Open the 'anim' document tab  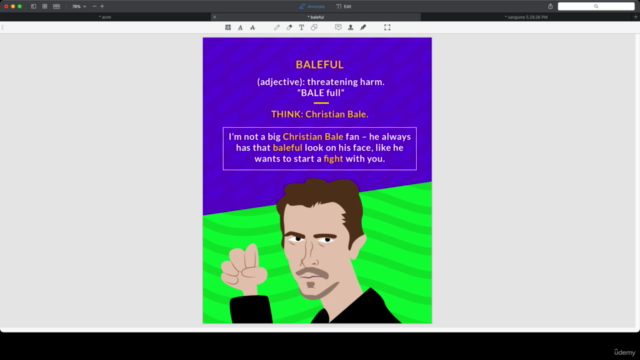point(105,17)
